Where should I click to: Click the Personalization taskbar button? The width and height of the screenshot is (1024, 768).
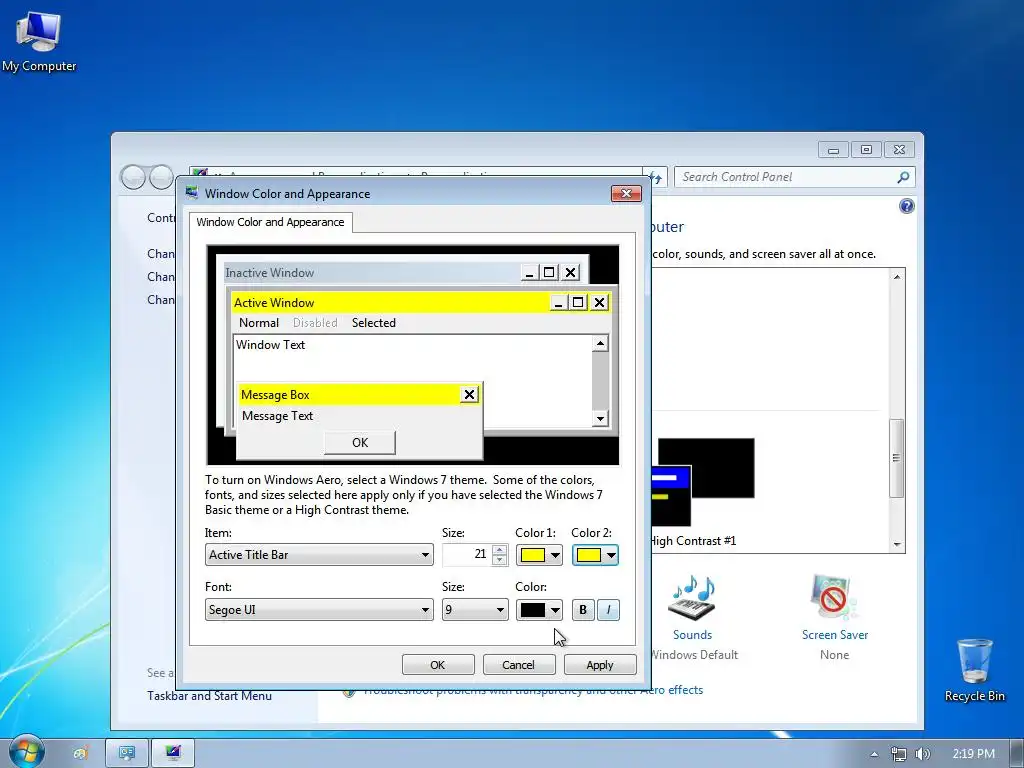[x=173, y=753]
